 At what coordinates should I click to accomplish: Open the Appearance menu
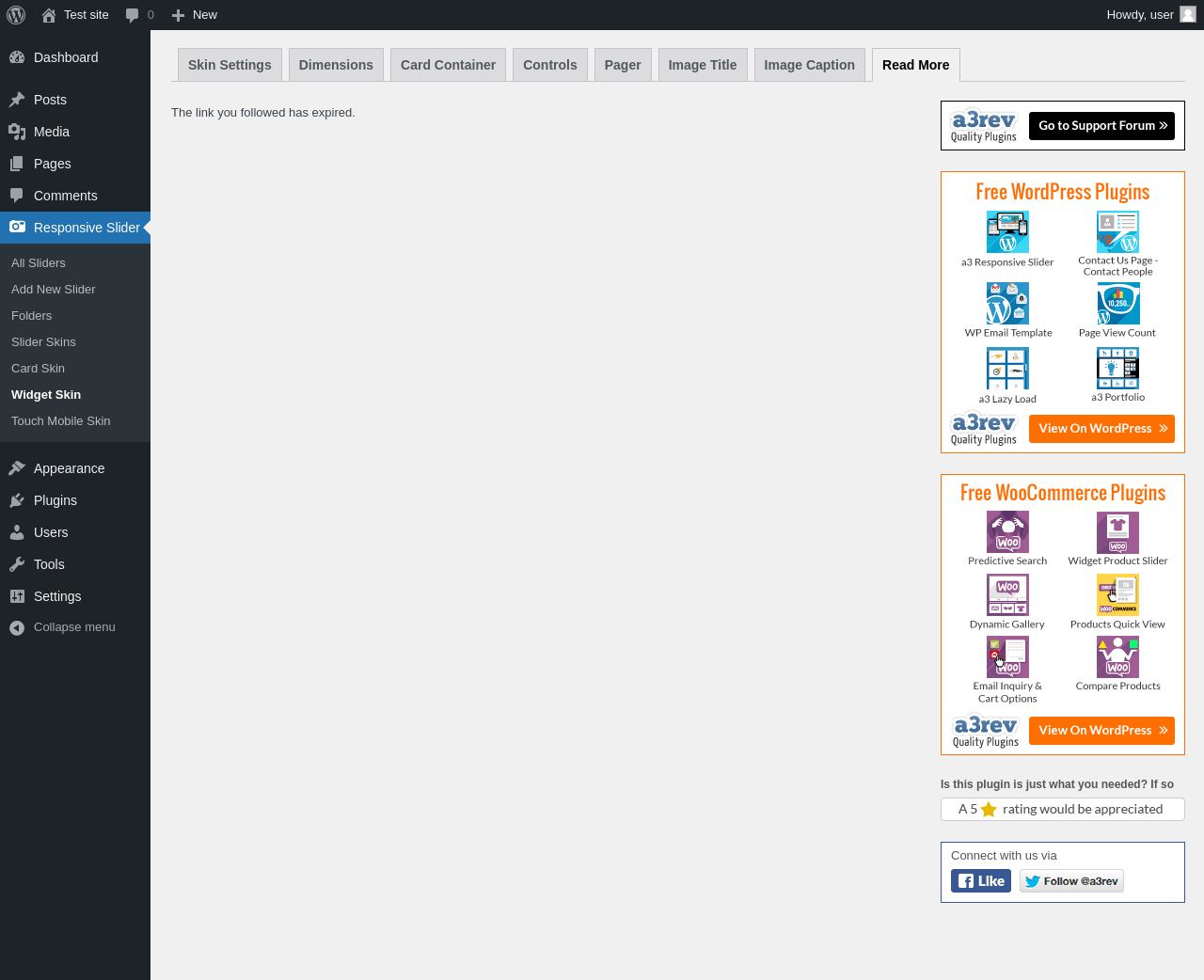[75, 468]
